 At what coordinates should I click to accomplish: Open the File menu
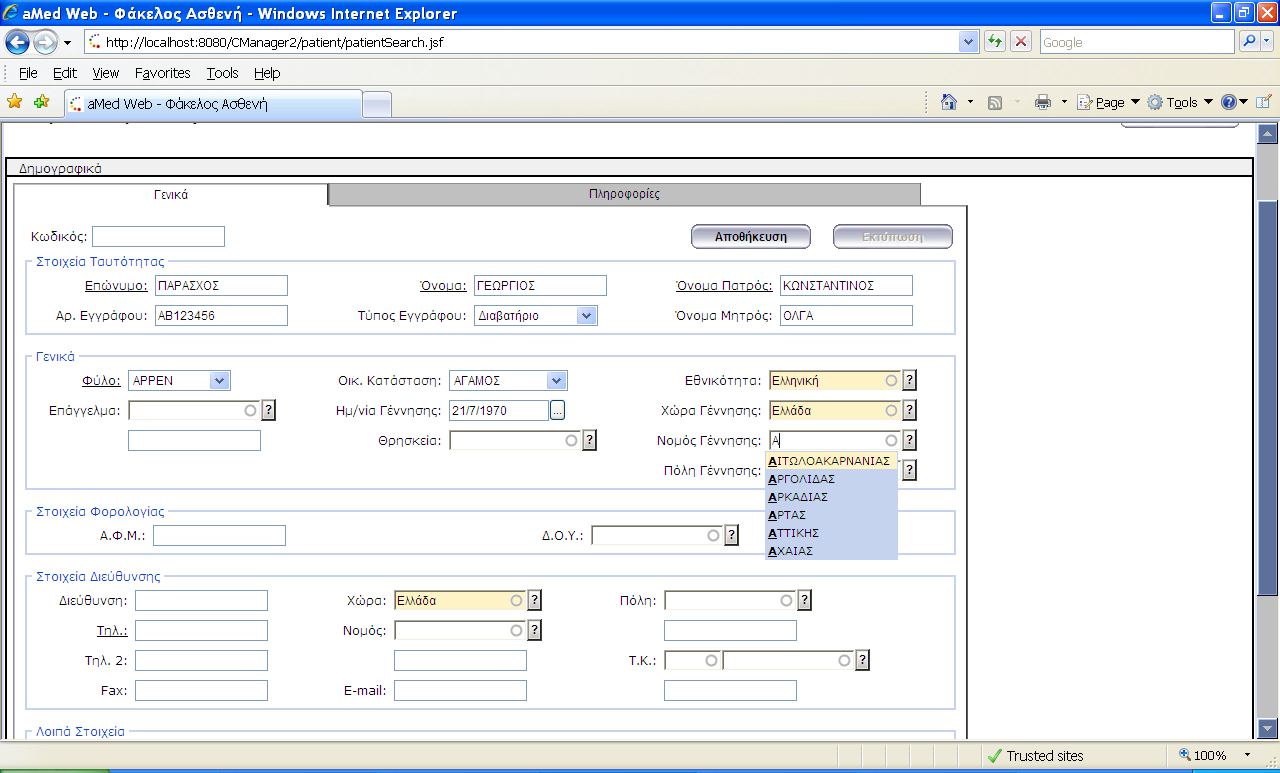28,73
